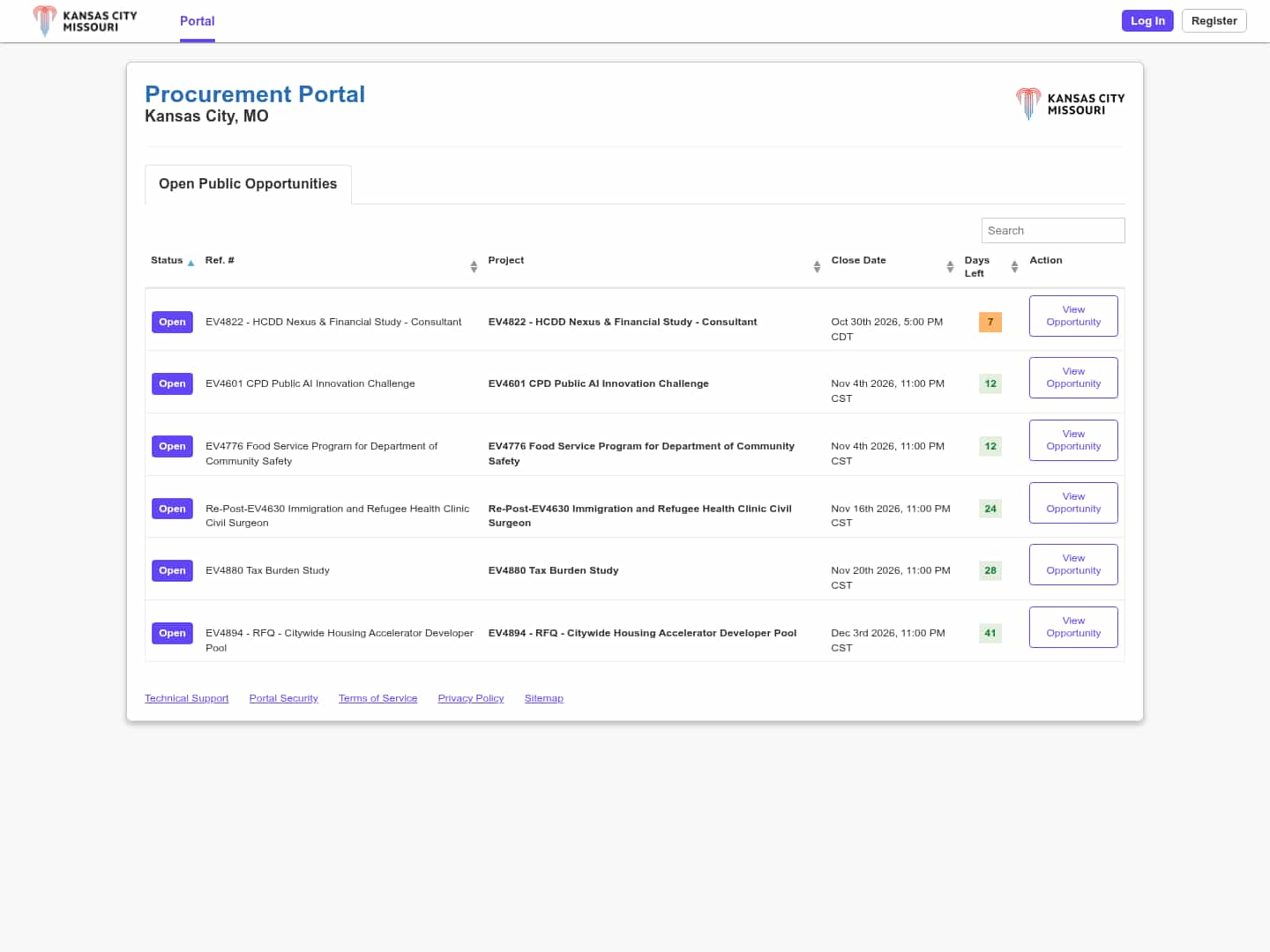Click ref text EV4776 Food Service Program
Viewport: 1270px width, 952px height.
point(322,453)
